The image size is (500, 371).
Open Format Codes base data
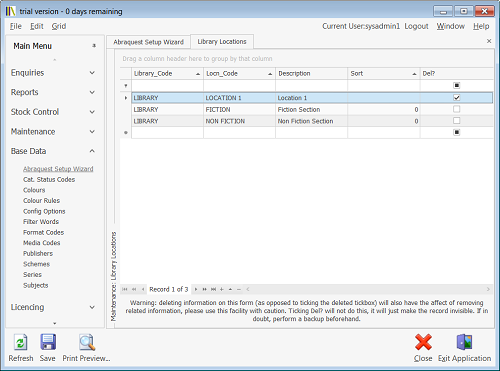(43, 232)
